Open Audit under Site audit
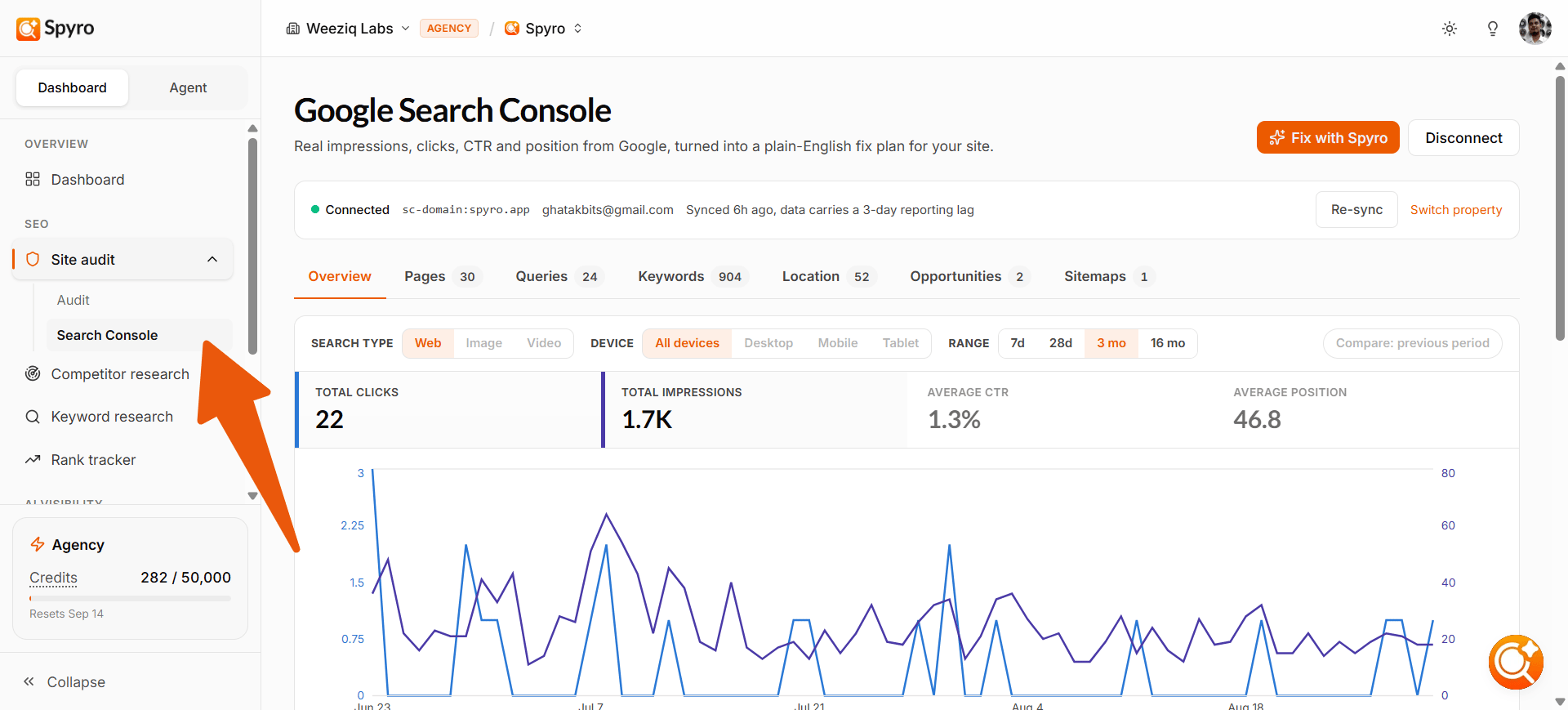This screenshot has height=710, width=1568. click(x=73, y=300)
